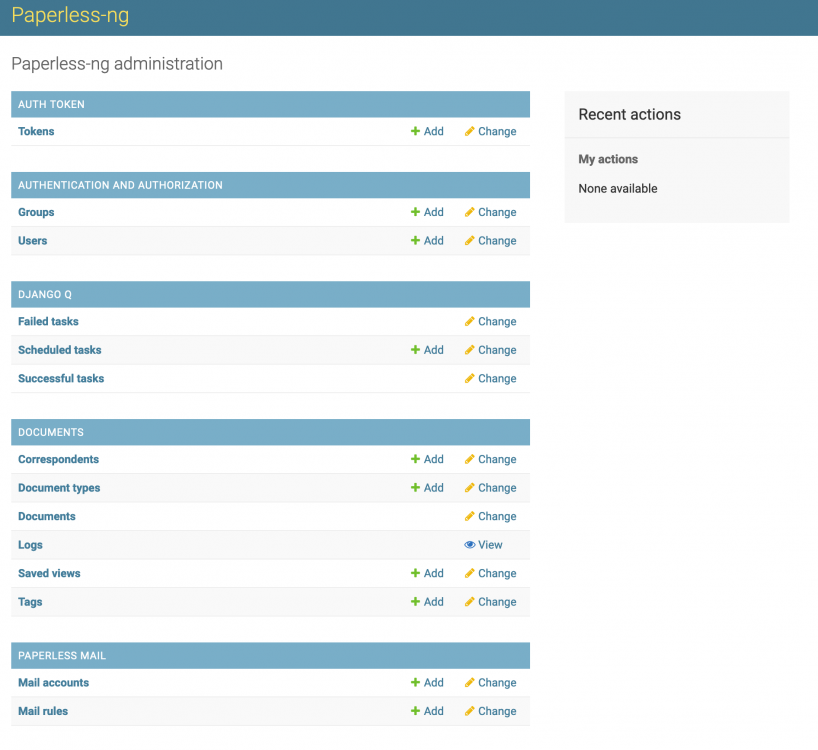The height and width of the screenshot is (750, 818).
Task: Click the plus icon for Document types
Action: pos(415,488)
